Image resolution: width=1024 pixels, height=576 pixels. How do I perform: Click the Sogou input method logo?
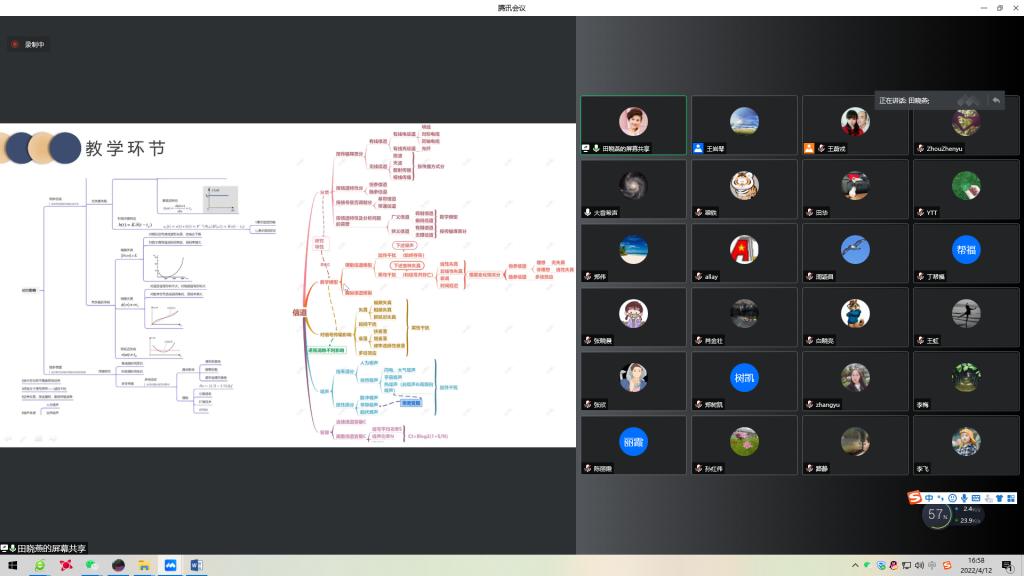(x=914, y=498)
